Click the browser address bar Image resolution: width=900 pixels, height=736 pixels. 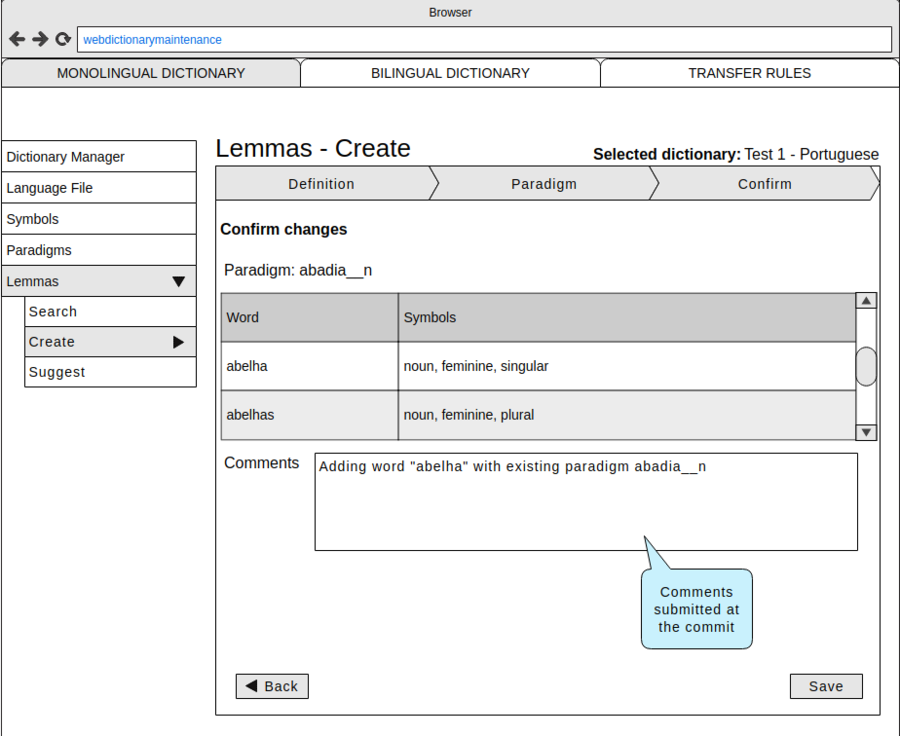[x=485, y=40]
